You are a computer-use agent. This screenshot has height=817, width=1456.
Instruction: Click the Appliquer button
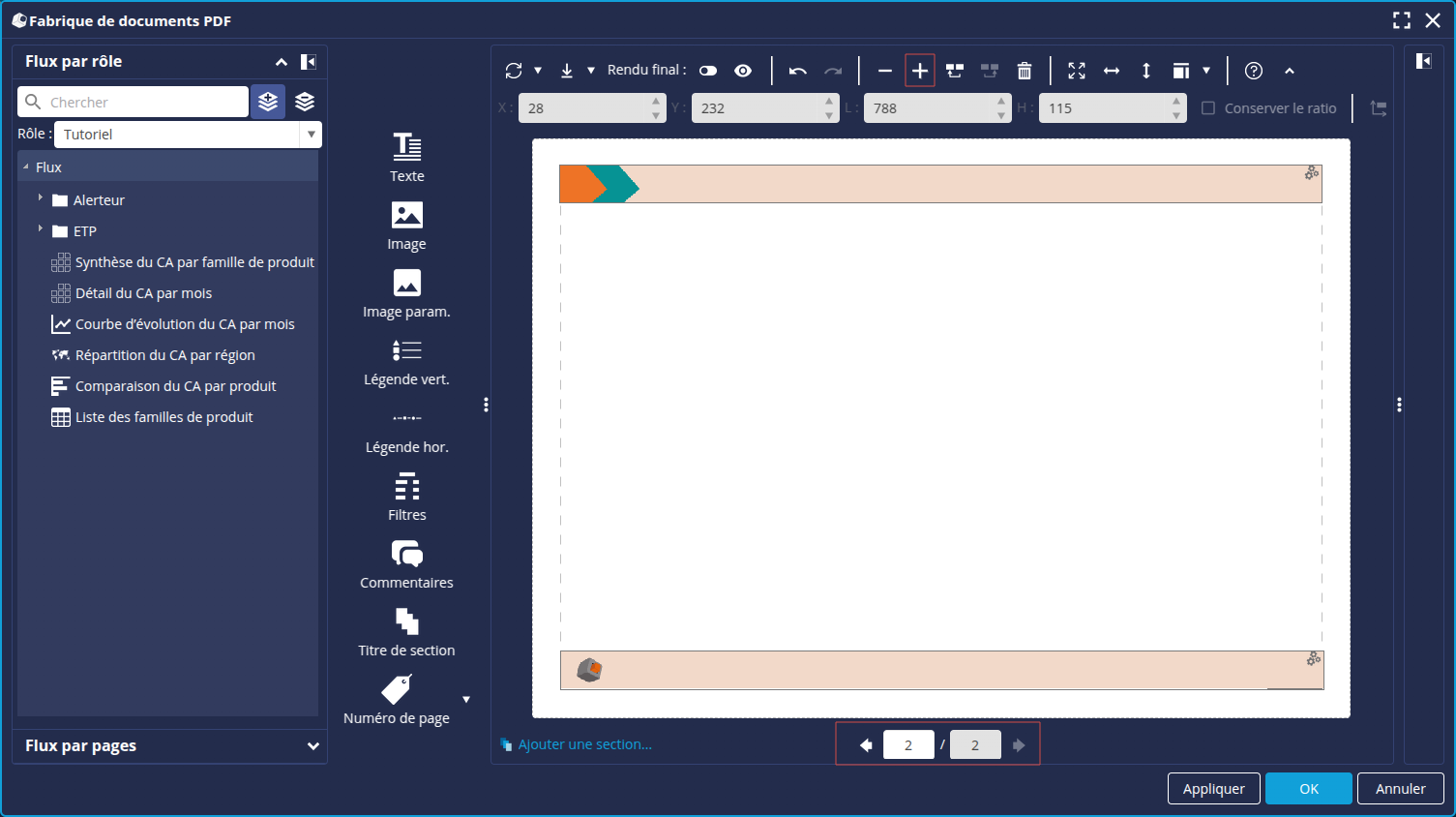(x=1213, y=789)
